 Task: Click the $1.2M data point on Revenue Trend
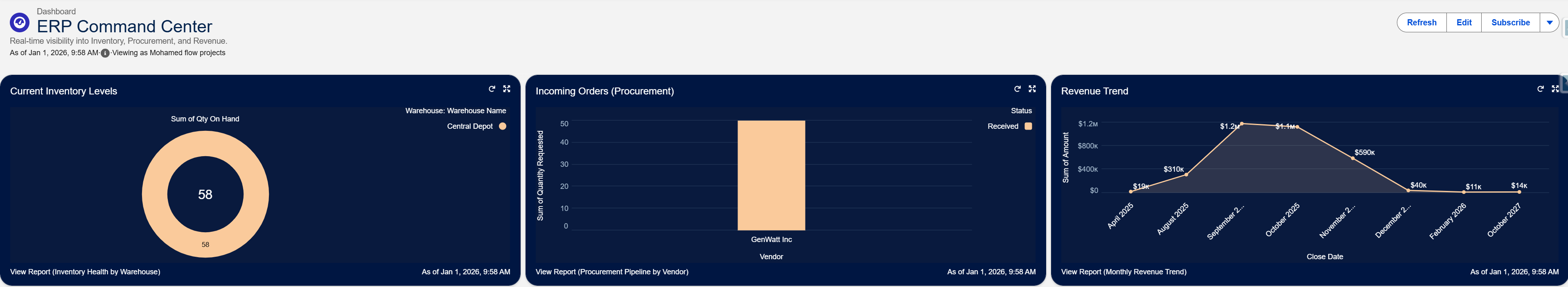[1242, 123]
